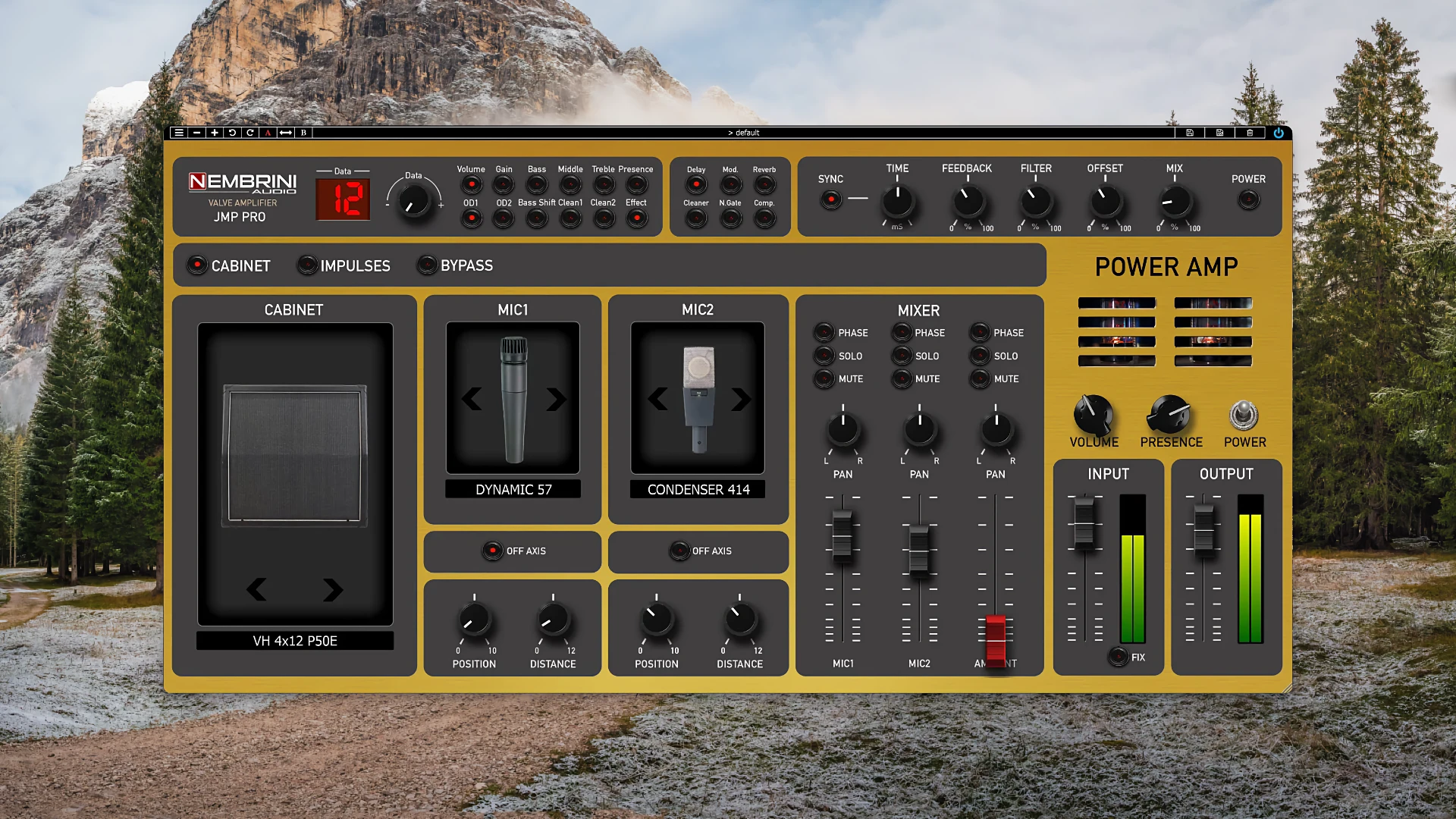Click the OD1 channel button
Image resolution: width=1456 pixels, height=819 pixels.
(472, 218)
